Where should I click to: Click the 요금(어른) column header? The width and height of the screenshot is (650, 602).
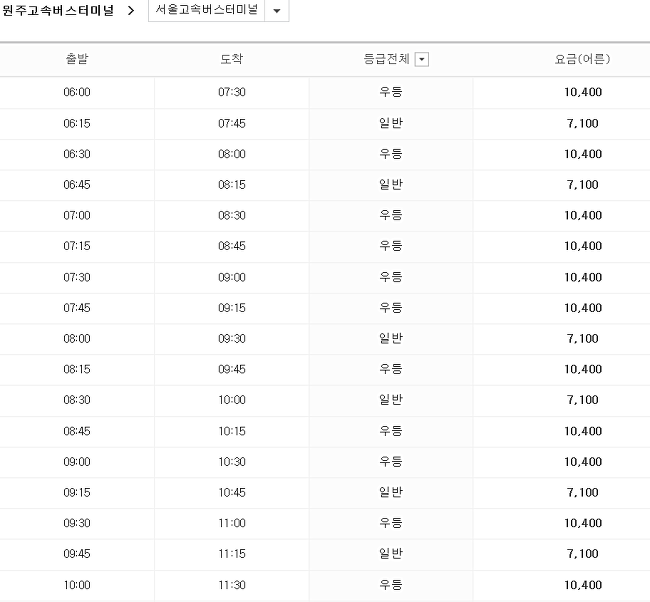[582, 59]
